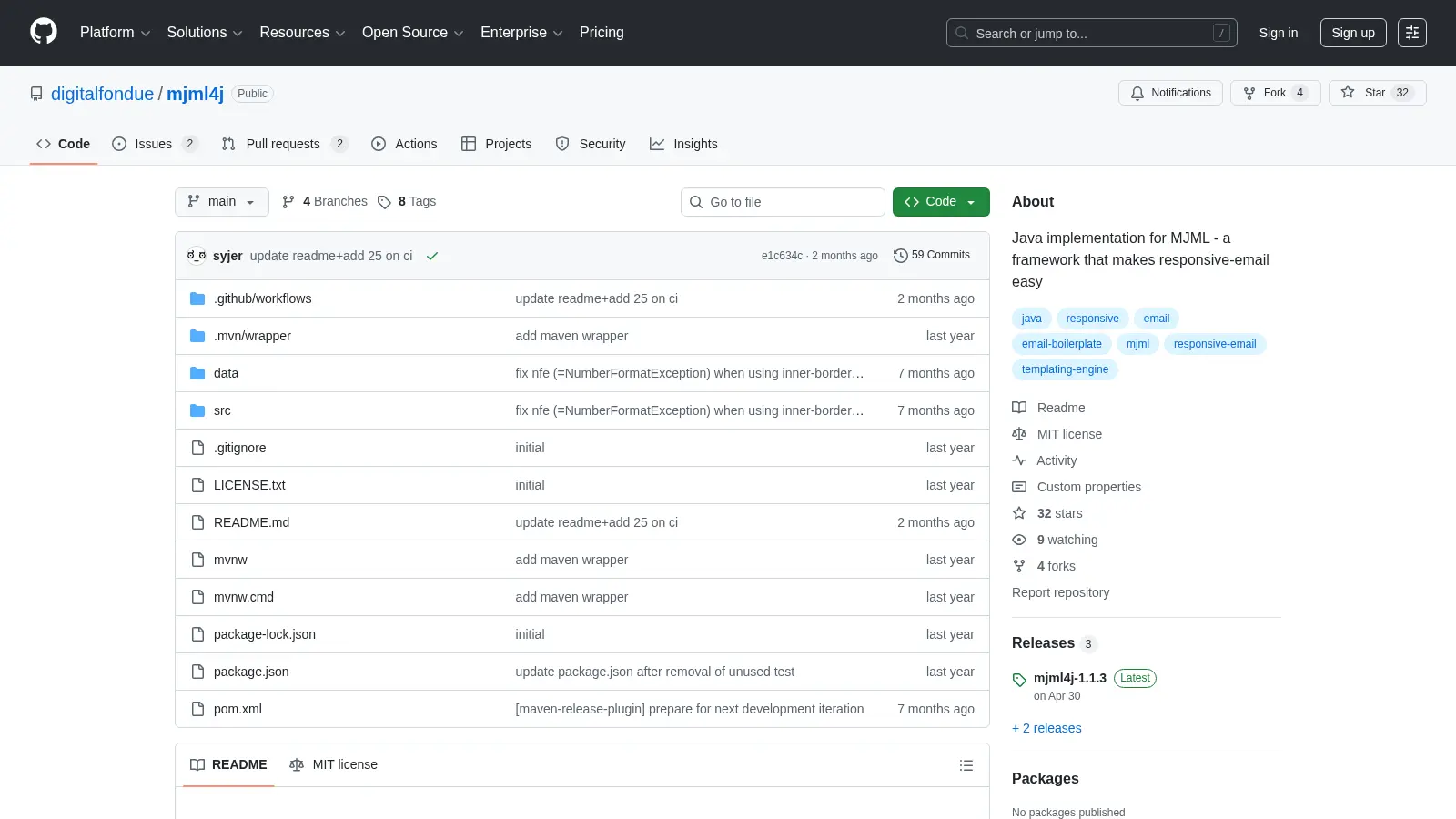Switch to the Projects tab
The height and width of the screenshot is (819, 1456).
496,144
